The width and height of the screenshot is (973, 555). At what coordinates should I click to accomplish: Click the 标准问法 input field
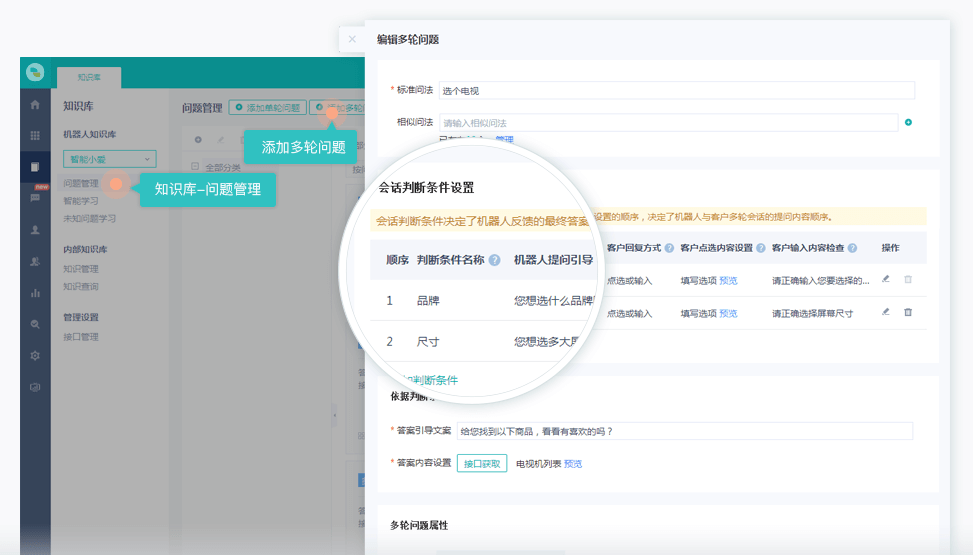676,91
